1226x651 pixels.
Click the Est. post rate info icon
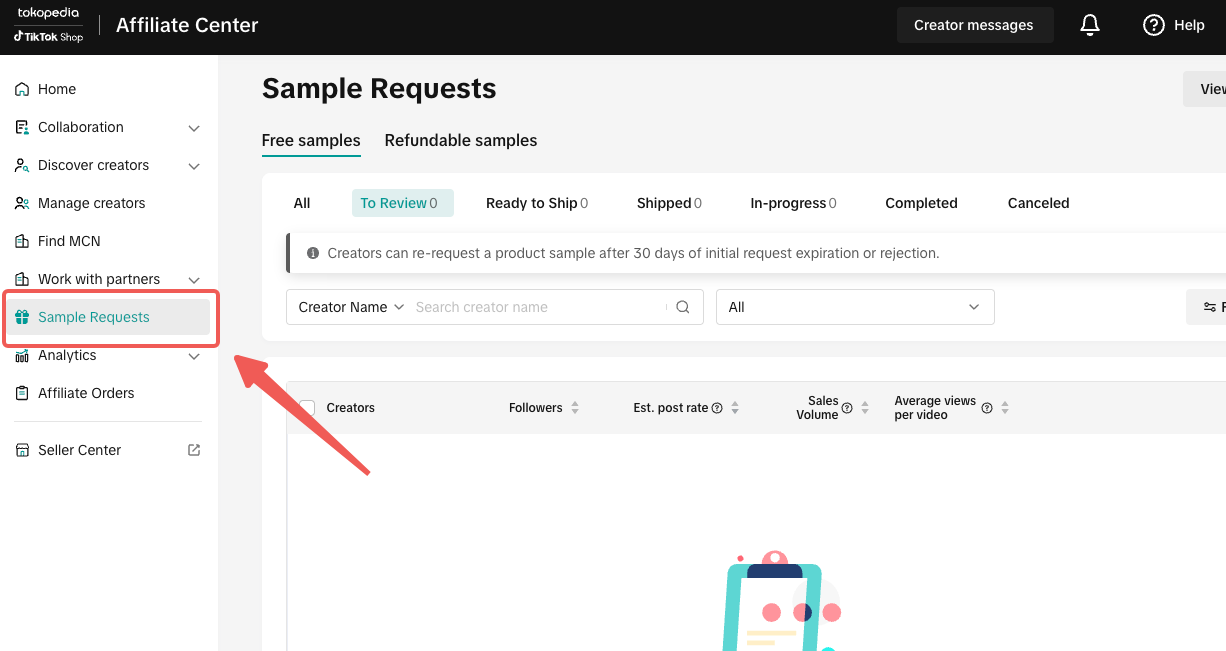click(x=717, y=408)
